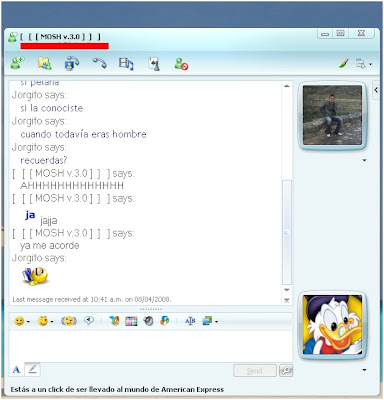This screenshot has width=384, height=400.
Task: Click the Send button
Action: tap(255, 370)
